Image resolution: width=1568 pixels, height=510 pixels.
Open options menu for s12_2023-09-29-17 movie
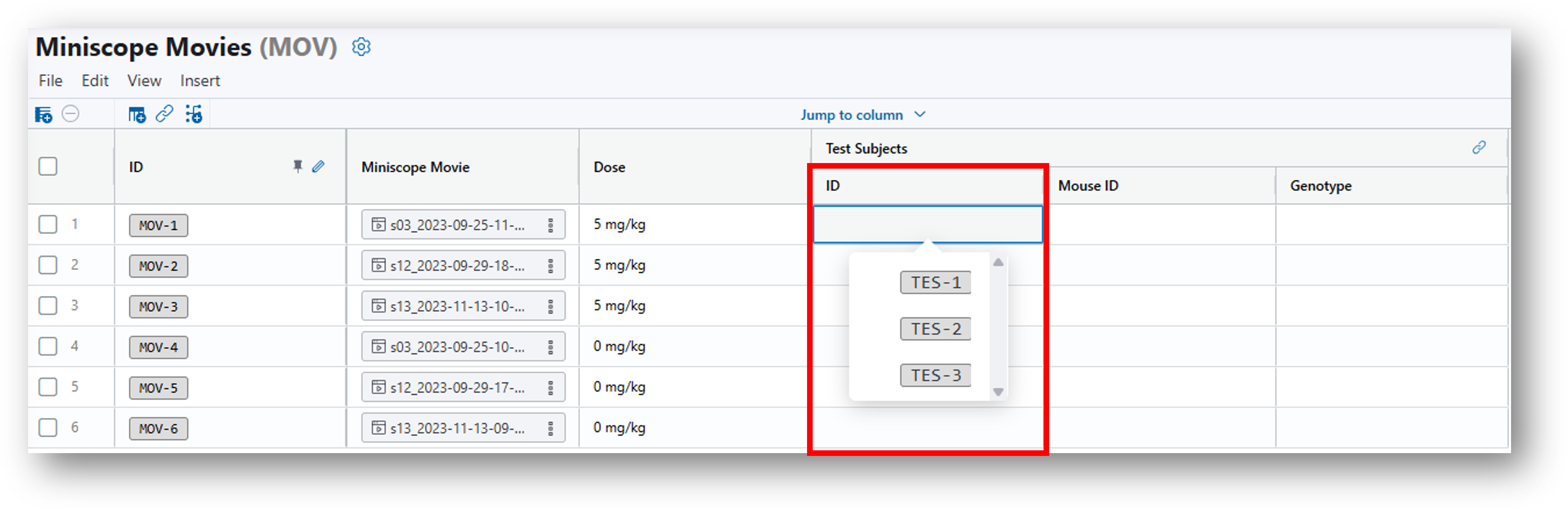pyautogui.click(x=550, y=388)
